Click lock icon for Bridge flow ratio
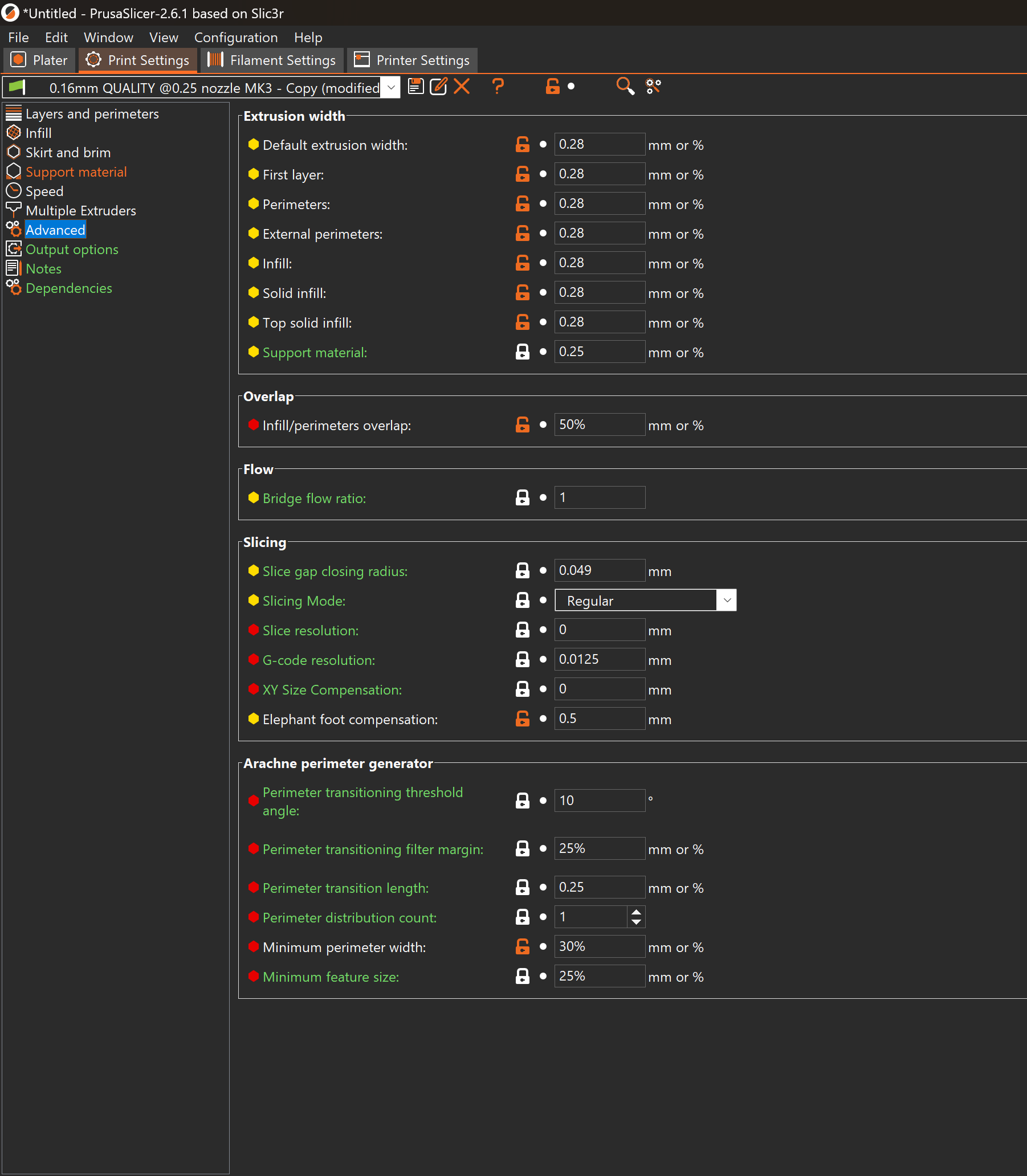 (522, 498)
